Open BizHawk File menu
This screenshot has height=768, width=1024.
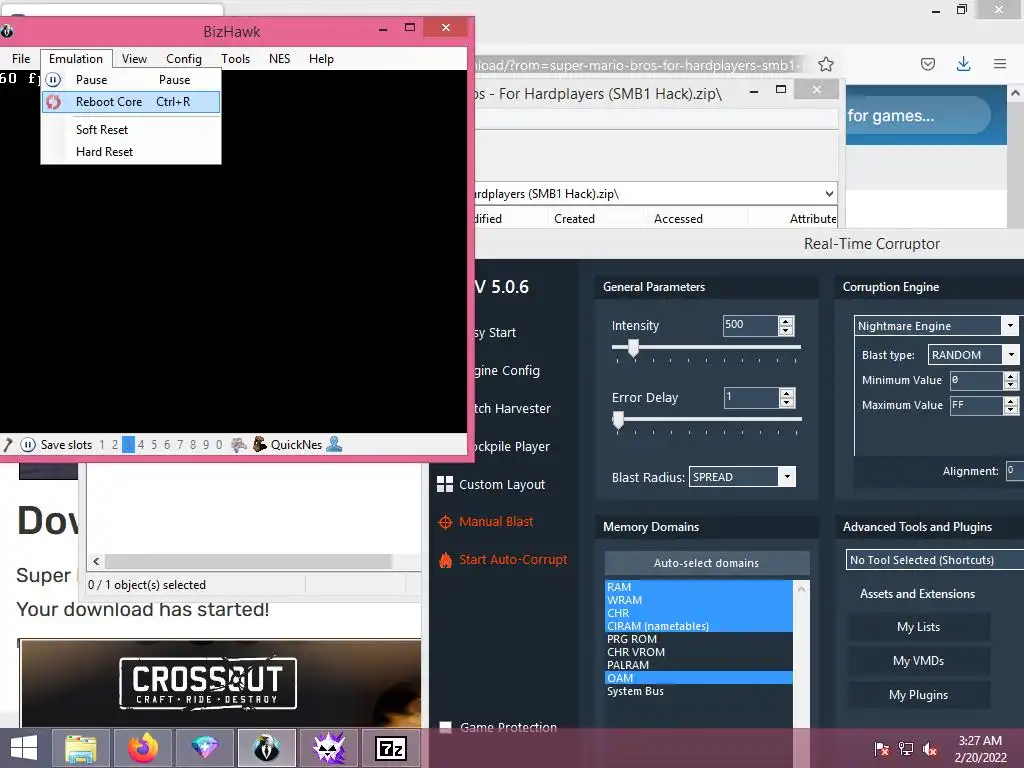coord(21,59)
